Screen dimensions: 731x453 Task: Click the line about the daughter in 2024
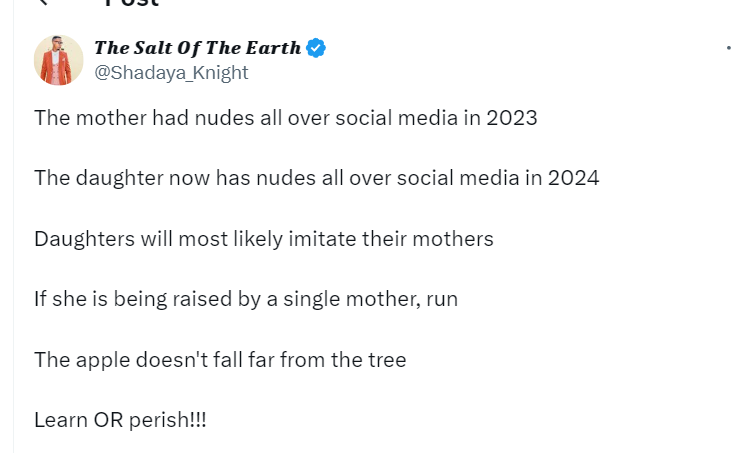click(317, 178)
